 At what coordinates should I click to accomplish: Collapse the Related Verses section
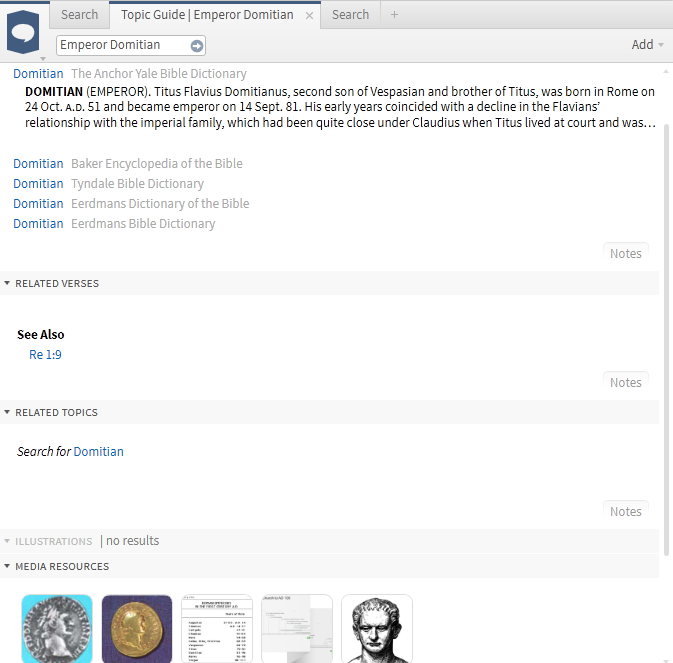pos(7,283)
